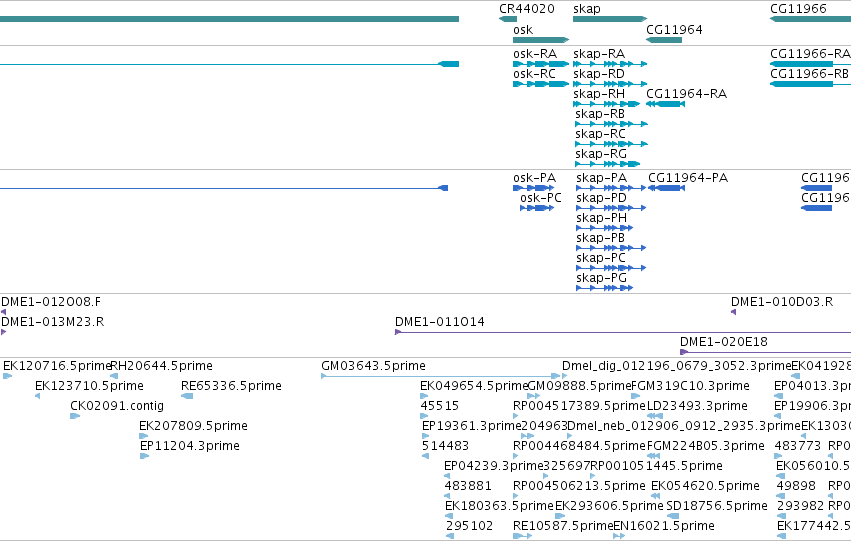Click the CK02091.contig label
Image resolution: width=851 pixels, height=541 pixels.
pos(117,406)
